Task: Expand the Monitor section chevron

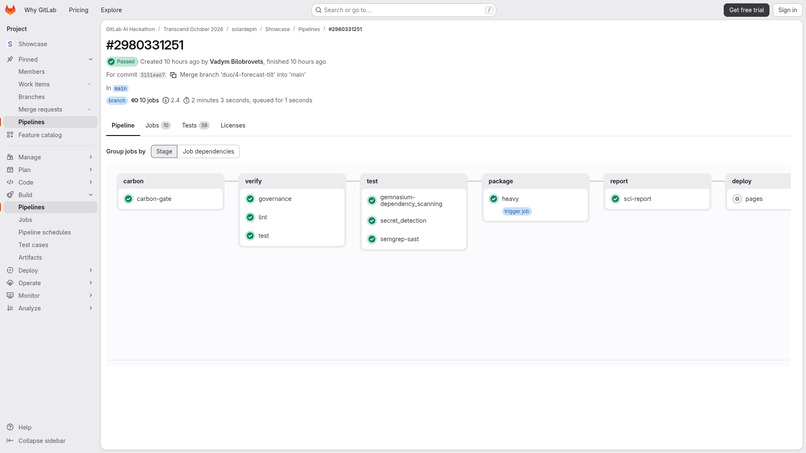Action: point(90,296)
